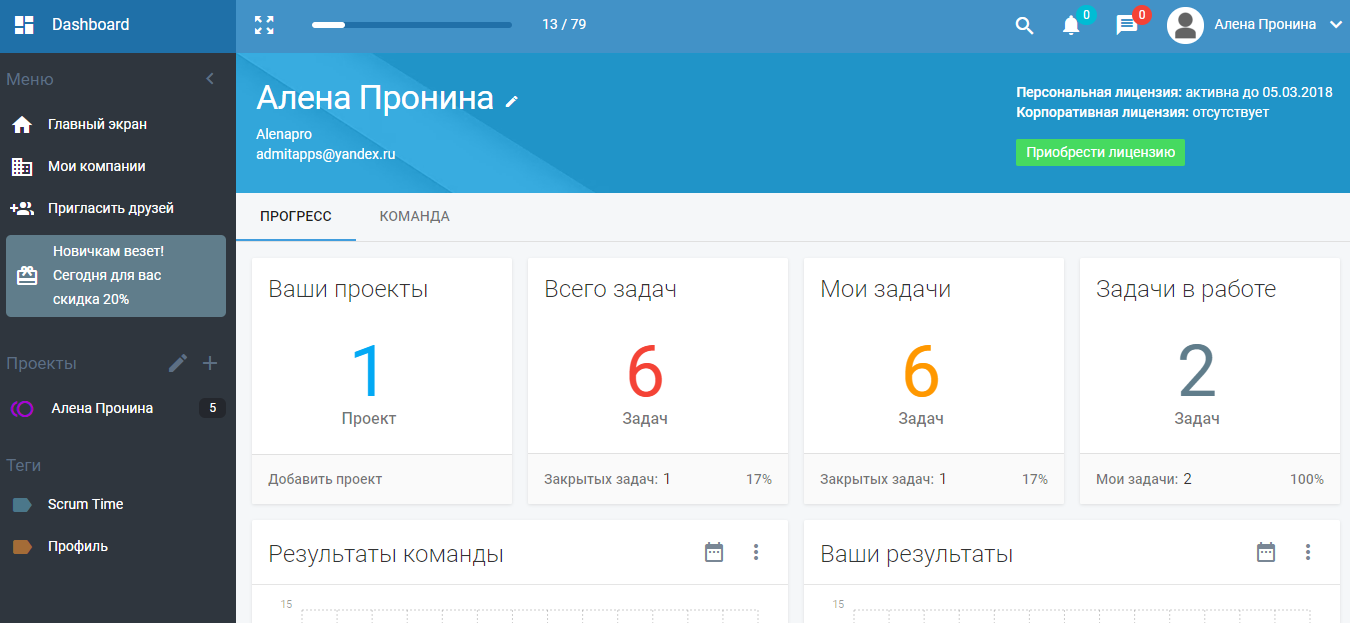The width and height of the screenshot is (1350, 623).
Task: Collapse the Меню sidebar chevron
Action: 210,79
